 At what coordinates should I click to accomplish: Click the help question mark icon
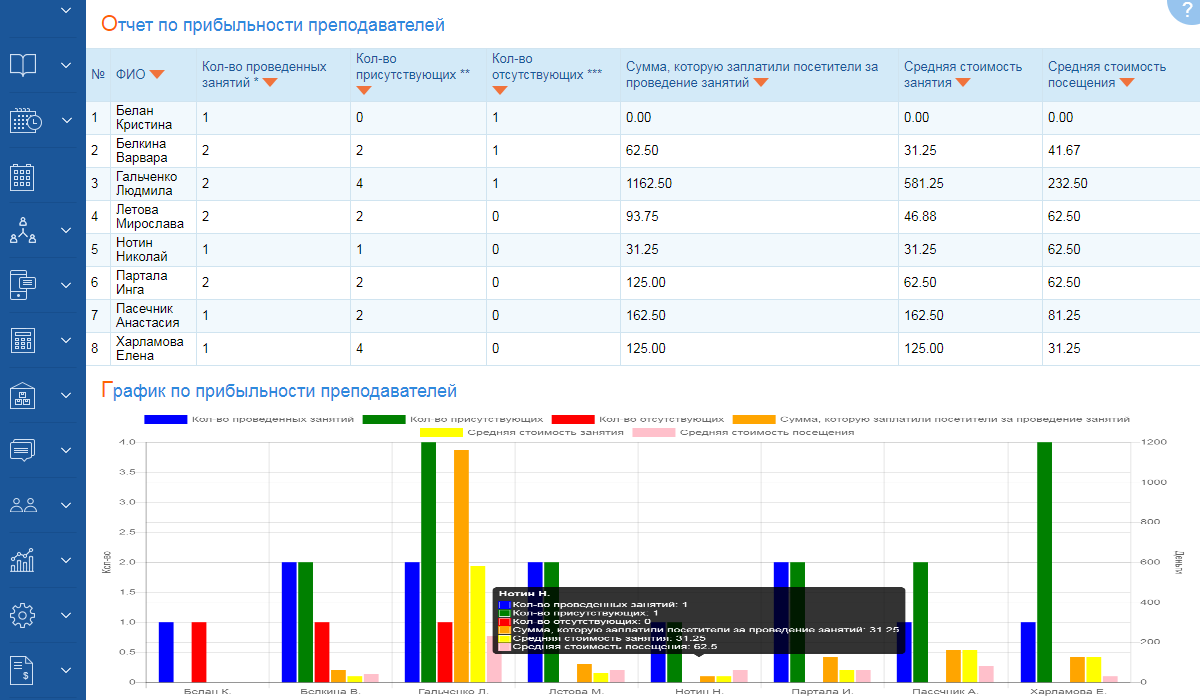point(1186,9)
